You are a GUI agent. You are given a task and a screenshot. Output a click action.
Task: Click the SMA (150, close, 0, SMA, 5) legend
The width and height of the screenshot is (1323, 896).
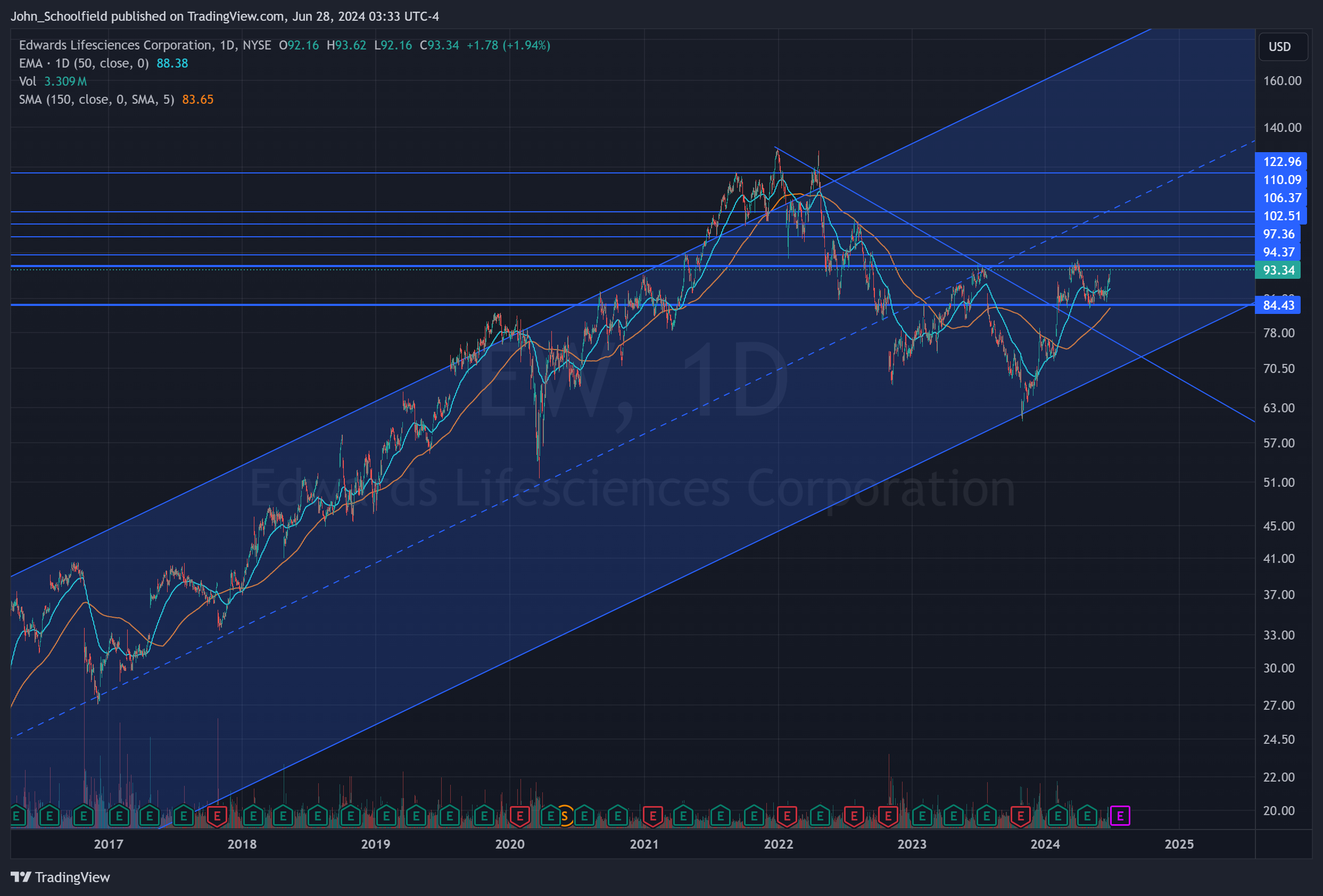(97, 99)
